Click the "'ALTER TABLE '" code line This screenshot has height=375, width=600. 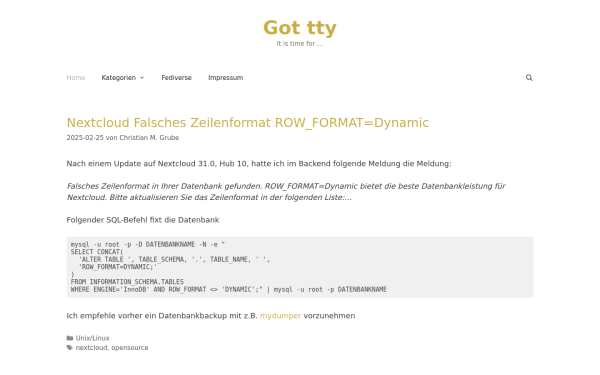(174, 259)
